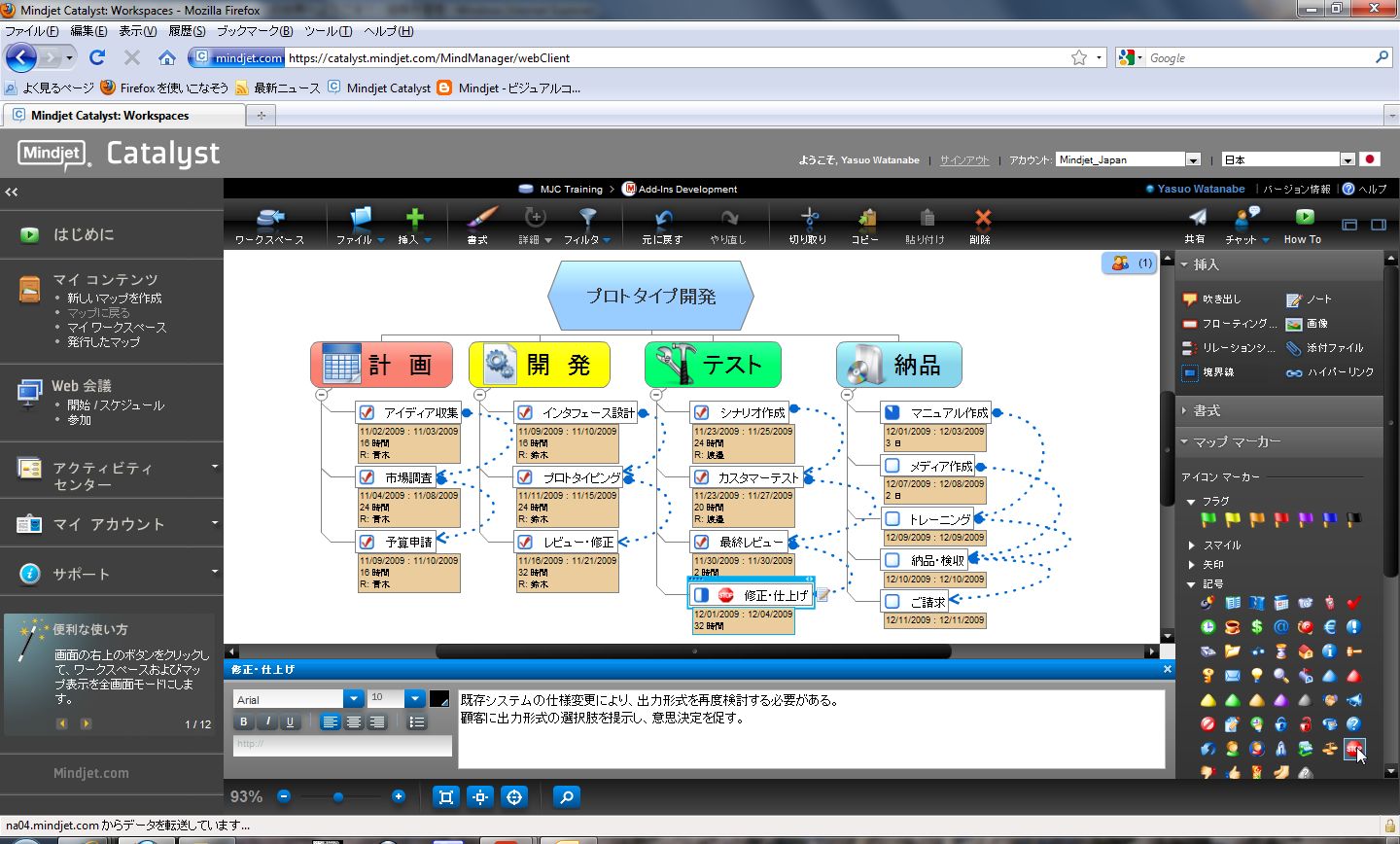
Task: Click the zoom-out minus icon
Action: coord(284,796)
